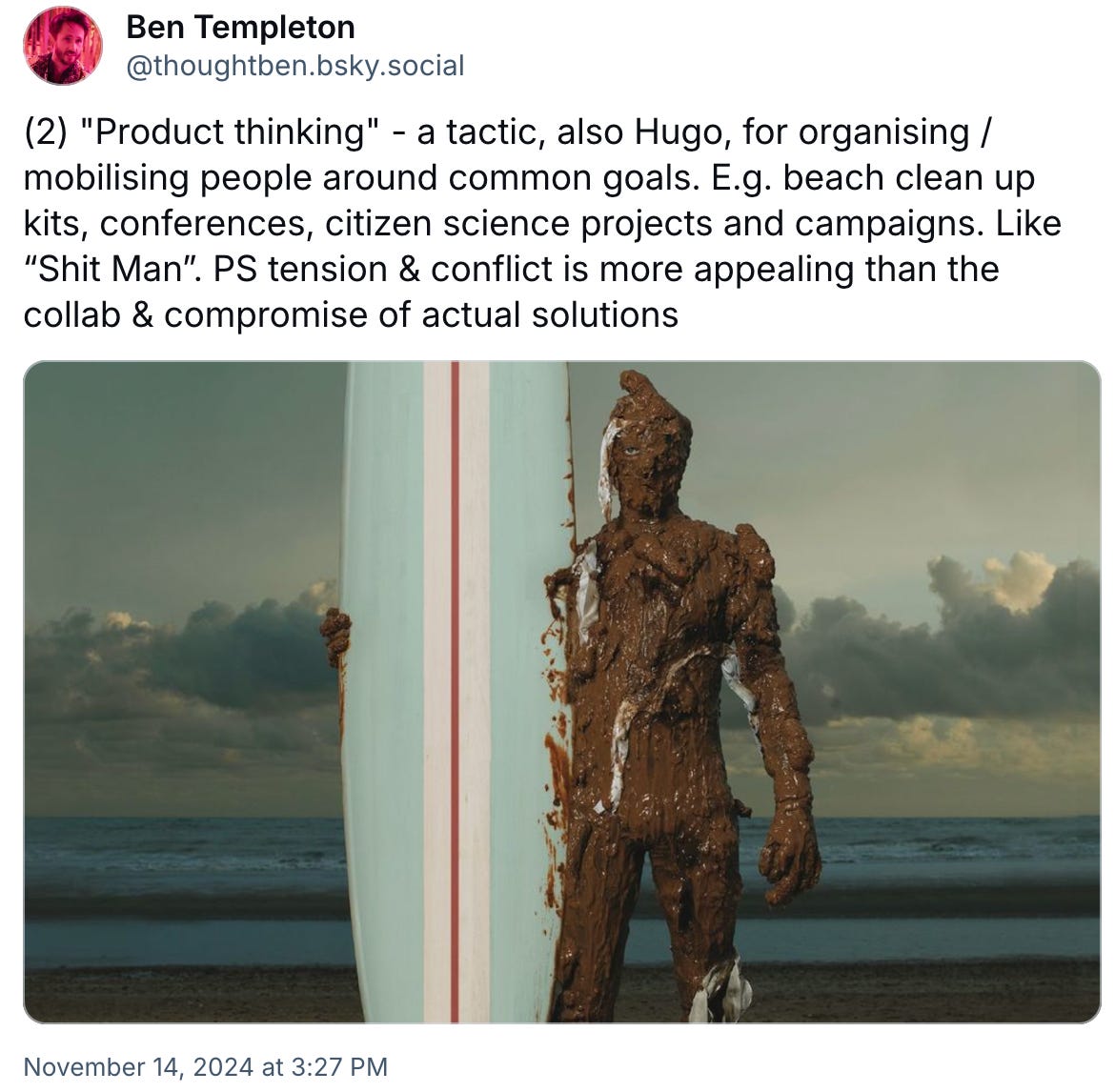The width and height of the screenshot is (1115, 1092).
Task: Open the @thoughtben.bsky.social handle link
Action: (x=295, y=66)
